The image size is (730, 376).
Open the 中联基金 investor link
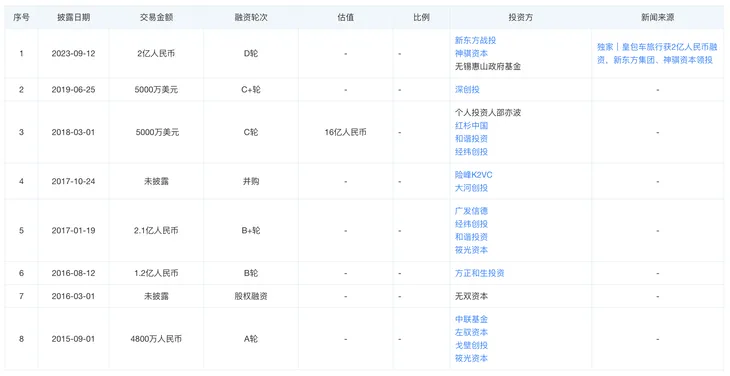point(471,319)
